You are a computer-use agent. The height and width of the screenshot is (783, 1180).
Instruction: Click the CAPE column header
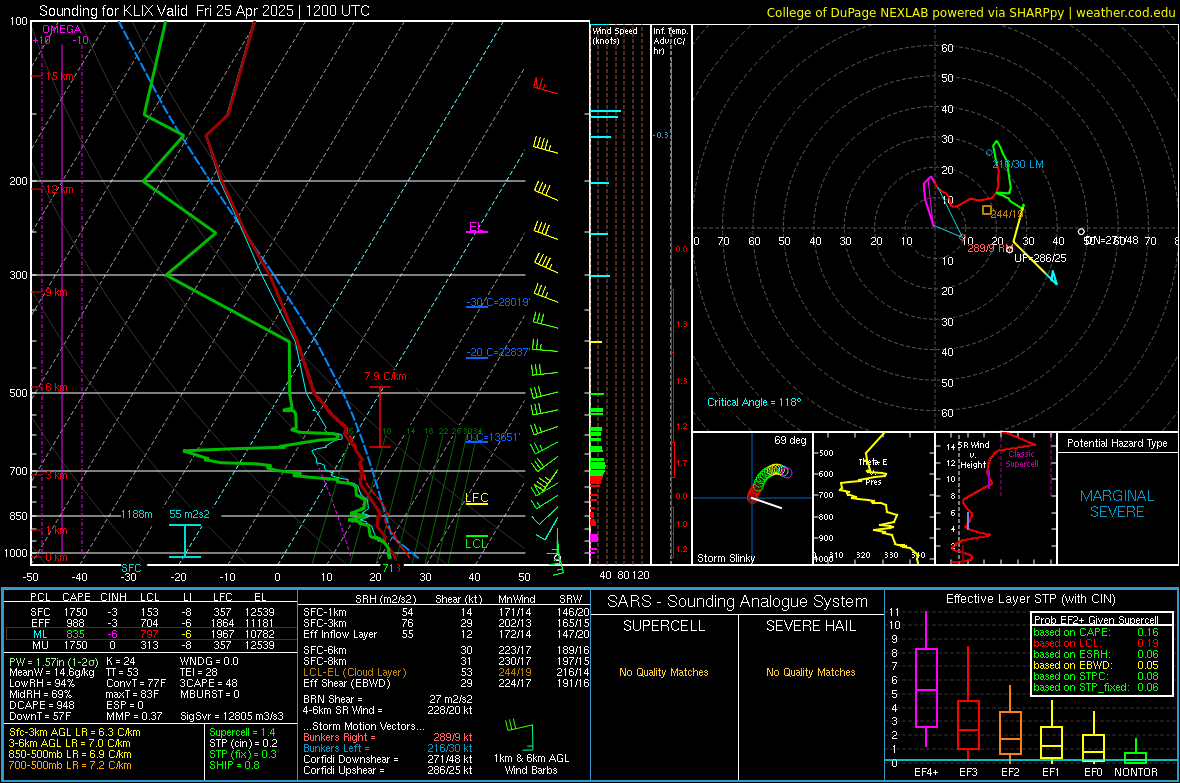coord(76,597)
